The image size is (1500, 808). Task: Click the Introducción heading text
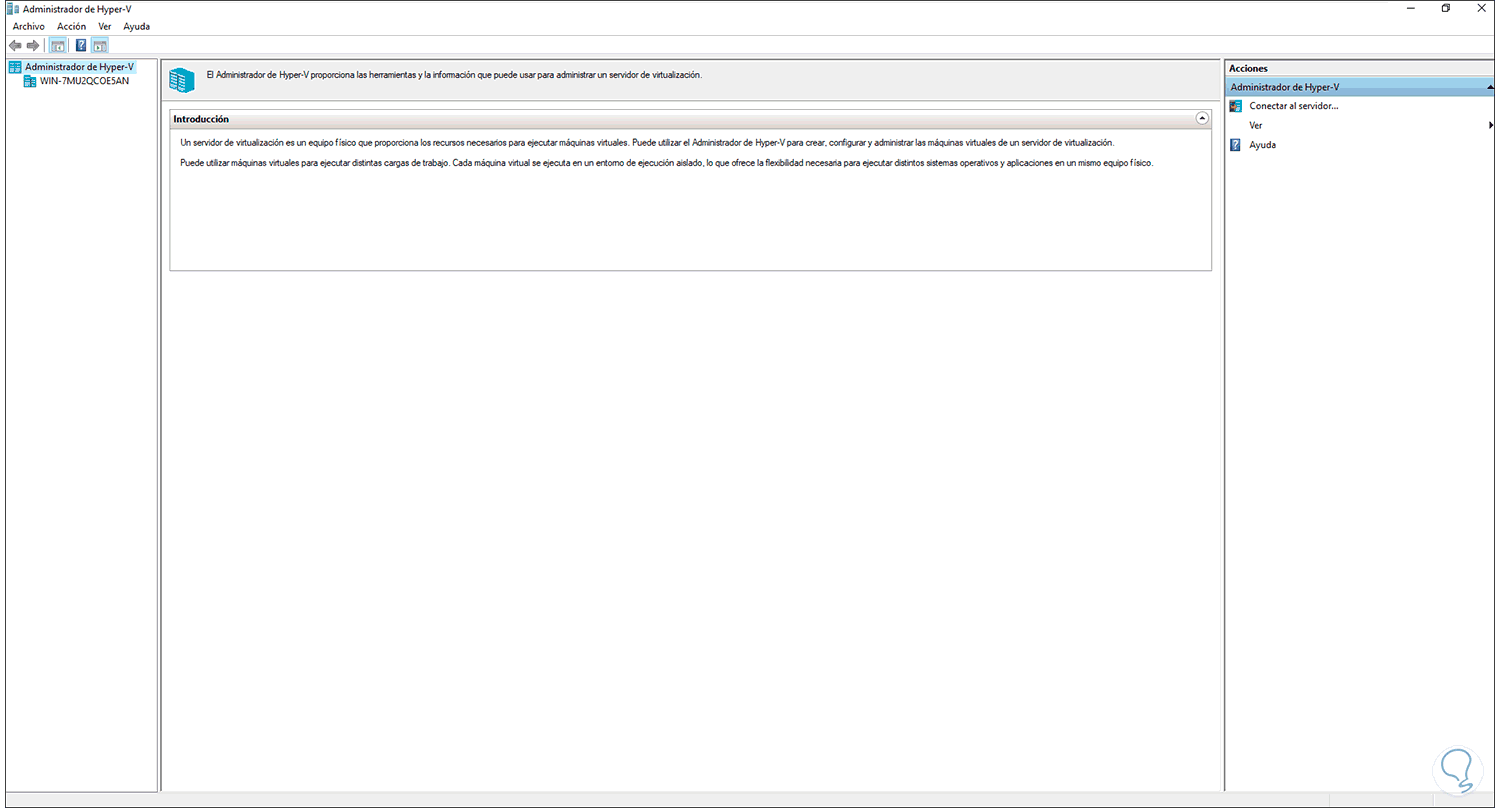tap(201, 119)
